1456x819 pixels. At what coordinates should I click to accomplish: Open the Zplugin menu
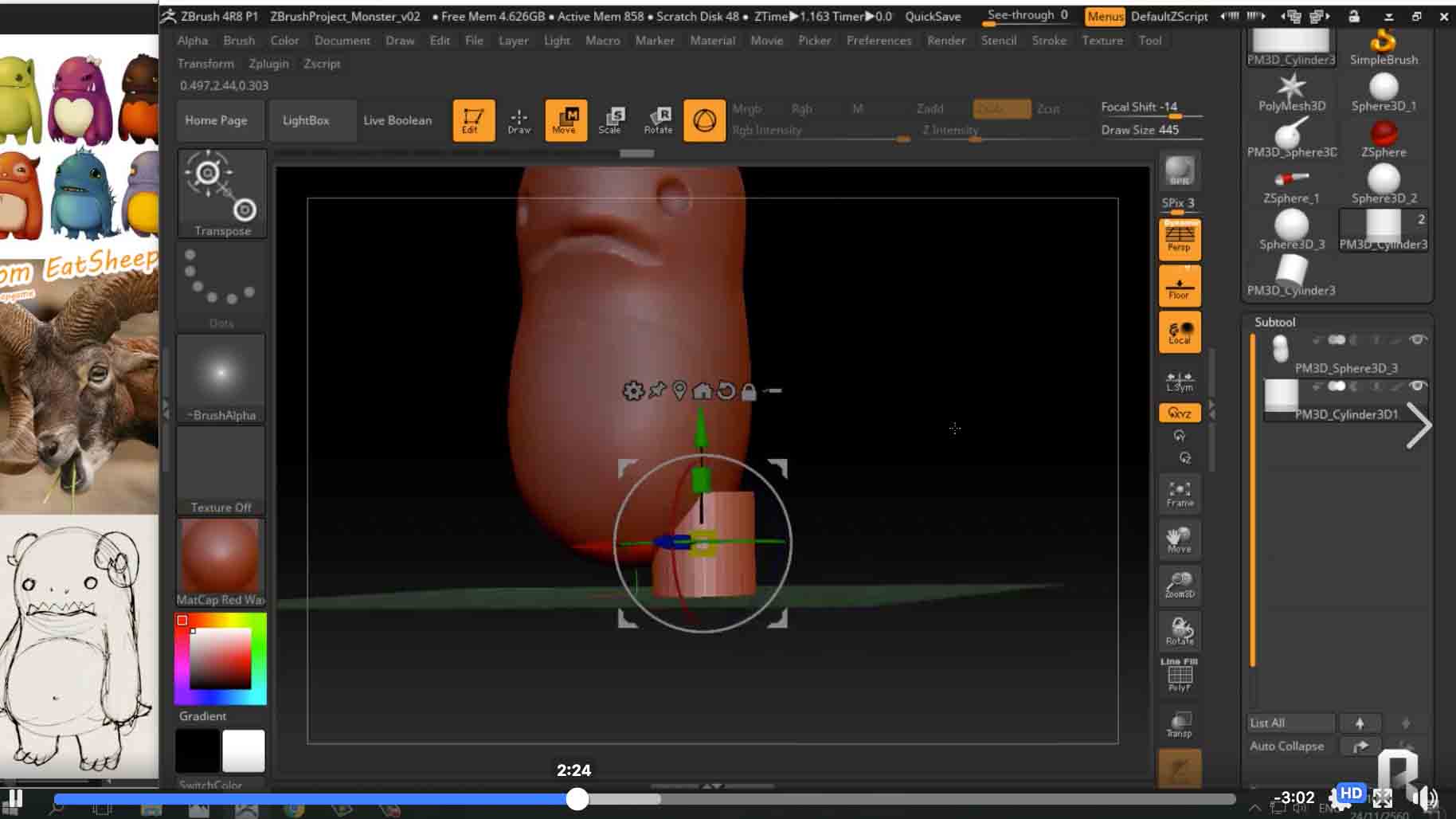coord(268,64)
